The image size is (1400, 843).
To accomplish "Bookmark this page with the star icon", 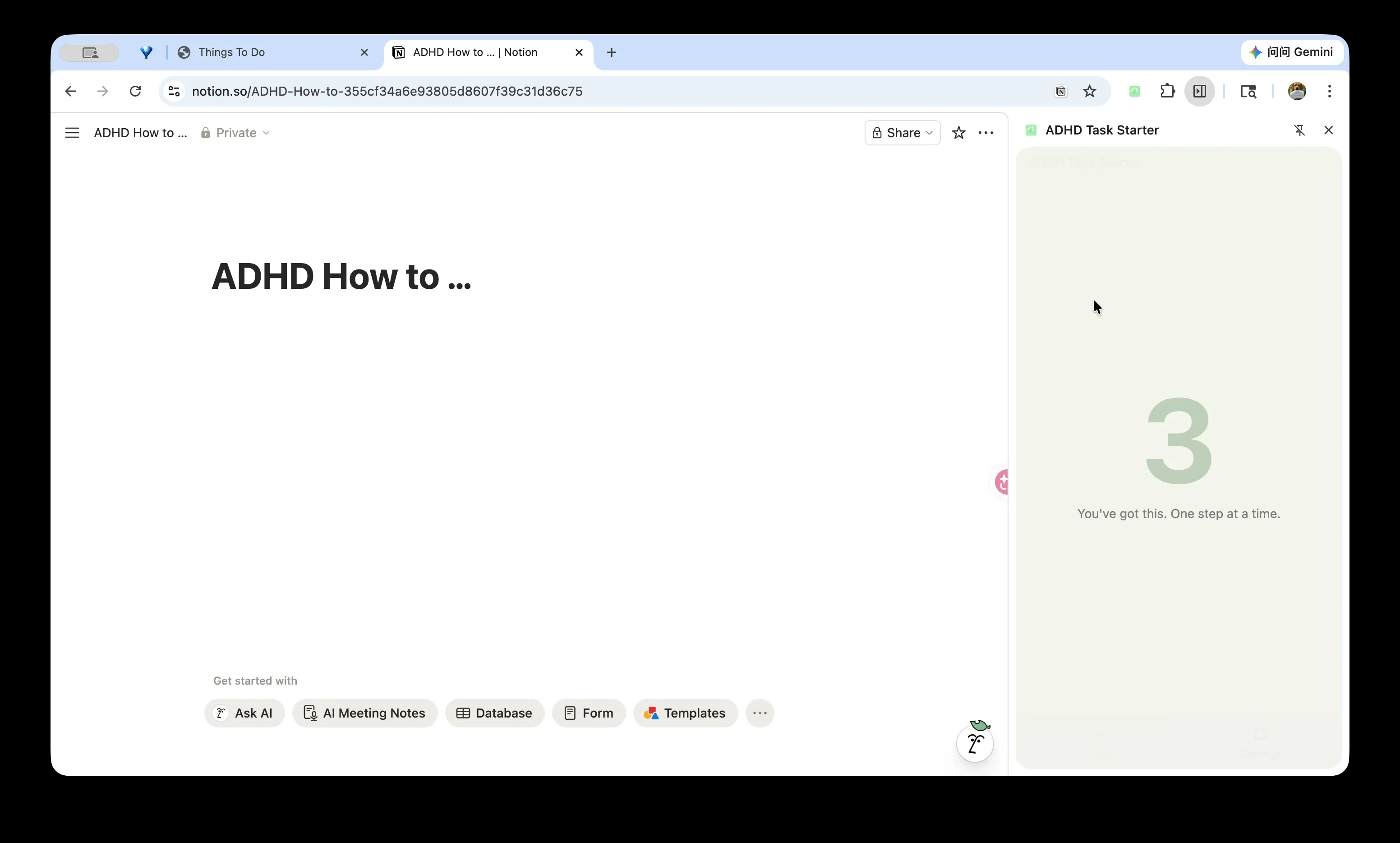I will [1089, 92].
